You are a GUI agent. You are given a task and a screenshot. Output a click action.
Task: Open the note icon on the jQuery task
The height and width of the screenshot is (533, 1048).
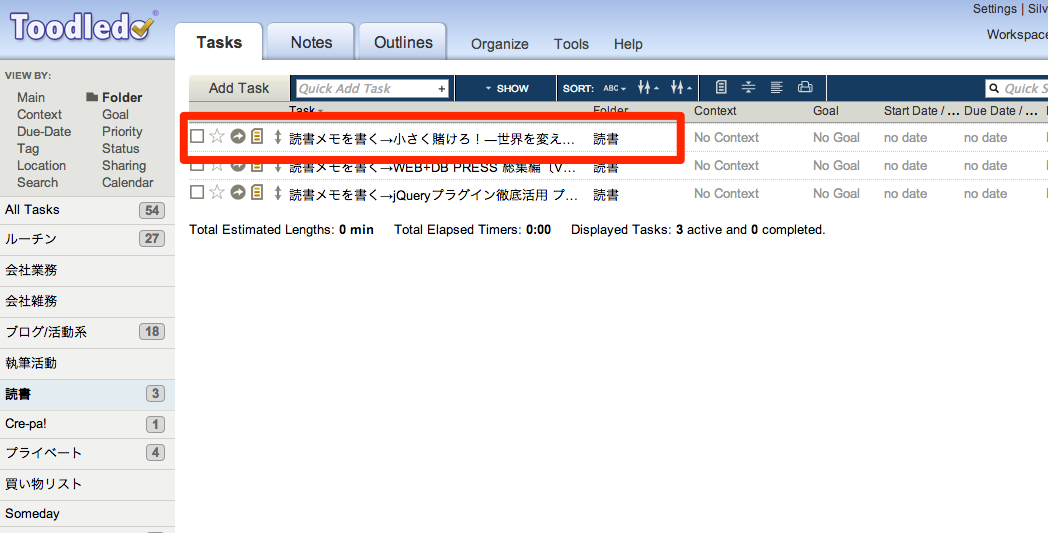pos(257,193)
